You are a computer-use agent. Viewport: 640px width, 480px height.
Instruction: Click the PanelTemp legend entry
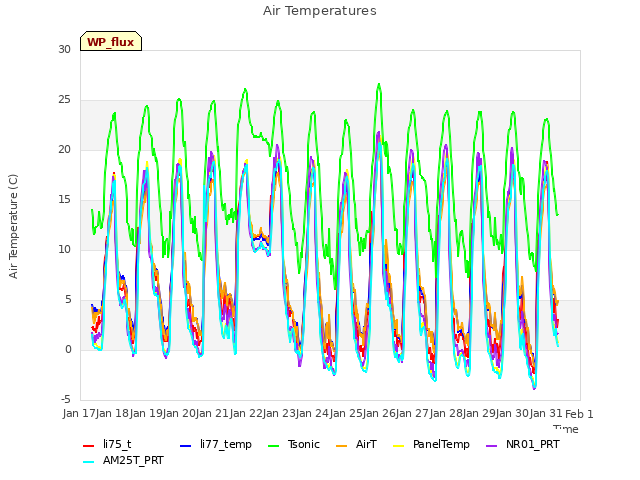click(x=431, y=444)
